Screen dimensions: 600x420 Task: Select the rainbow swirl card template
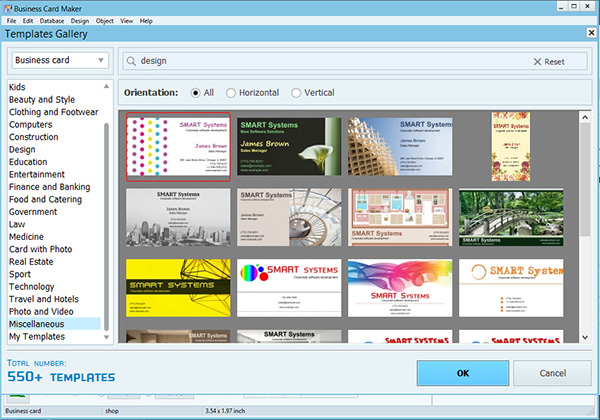[x=400, y=287]
